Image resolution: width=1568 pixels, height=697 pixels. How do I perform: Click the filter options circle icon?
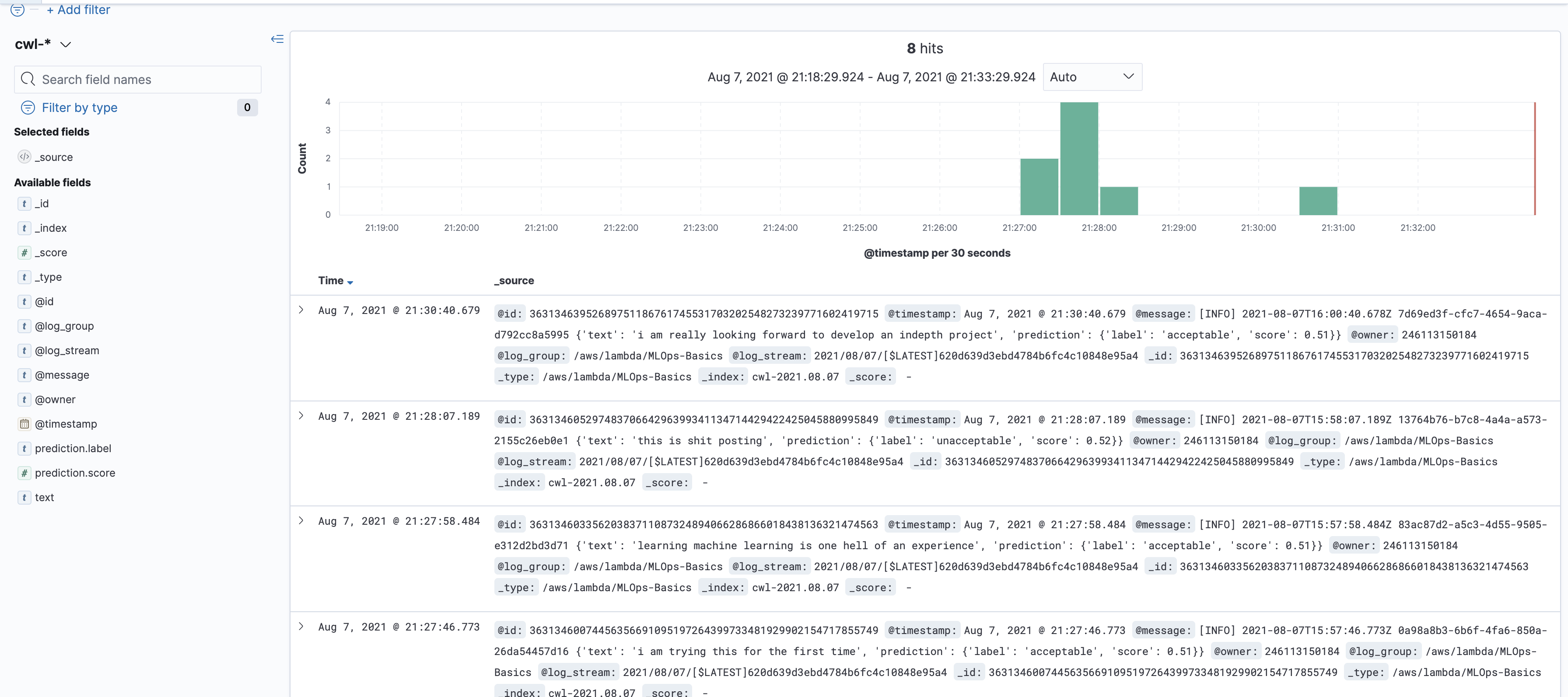click(x=17, y=10)
